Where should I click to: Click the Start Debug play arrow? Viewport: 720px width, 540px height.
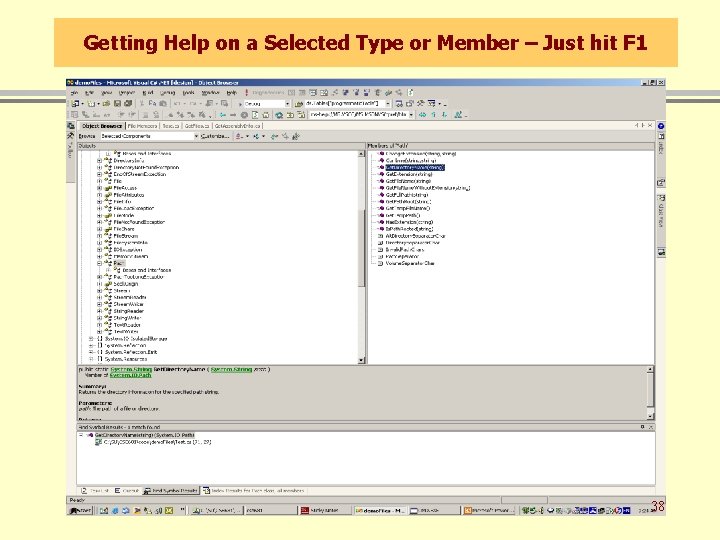click(240, 104)
